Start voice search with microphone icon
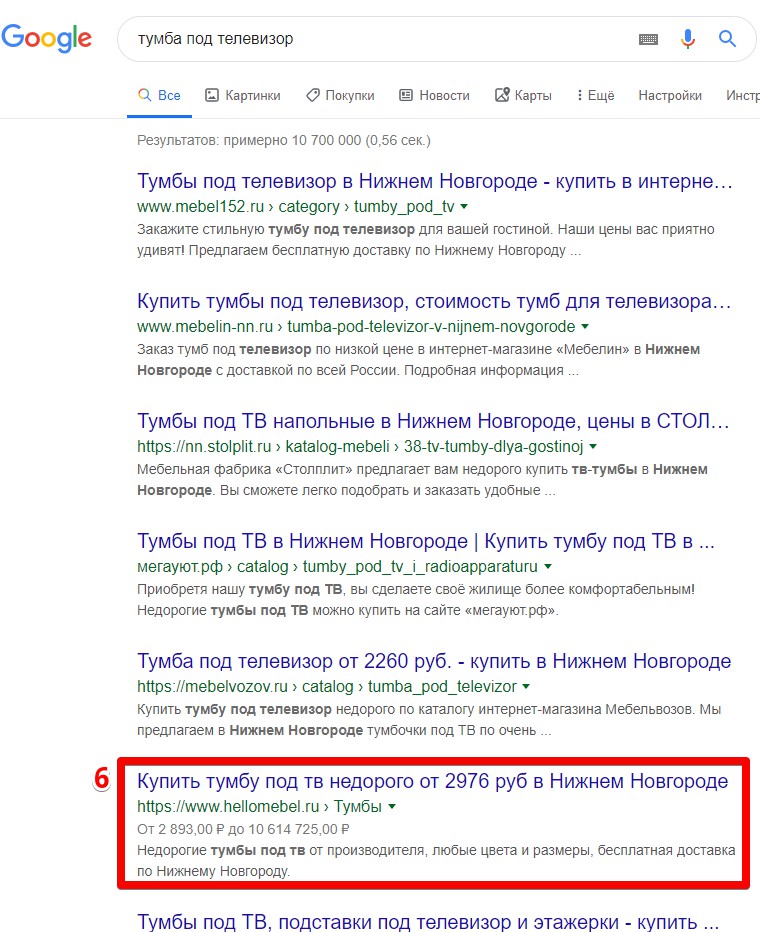Image resolution: width=760 pixels, height=932 pixels. coord(688,39)
